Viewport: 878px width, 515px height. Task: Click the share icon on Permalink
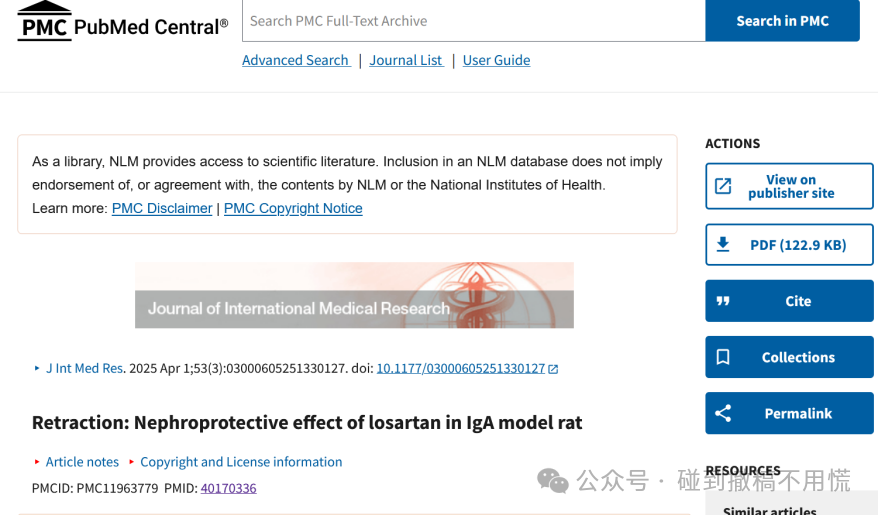click(723, 413)
